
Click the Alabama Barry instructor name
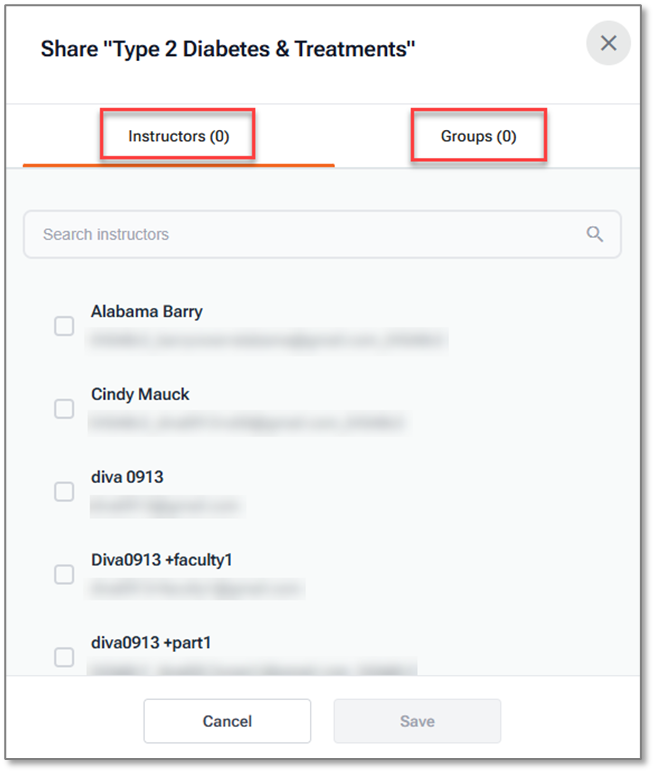pyautogui.click(x=147, y=311)
